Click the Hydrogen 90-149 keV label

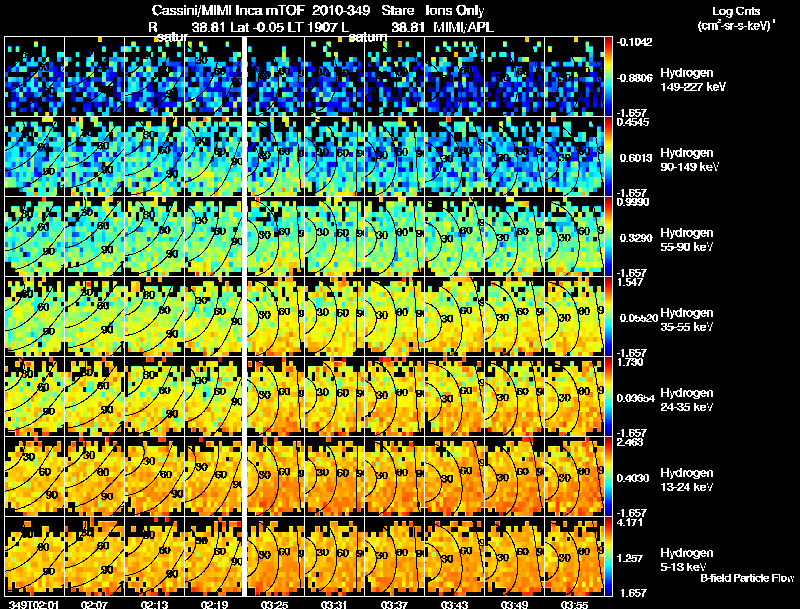[x=689, y=160]
